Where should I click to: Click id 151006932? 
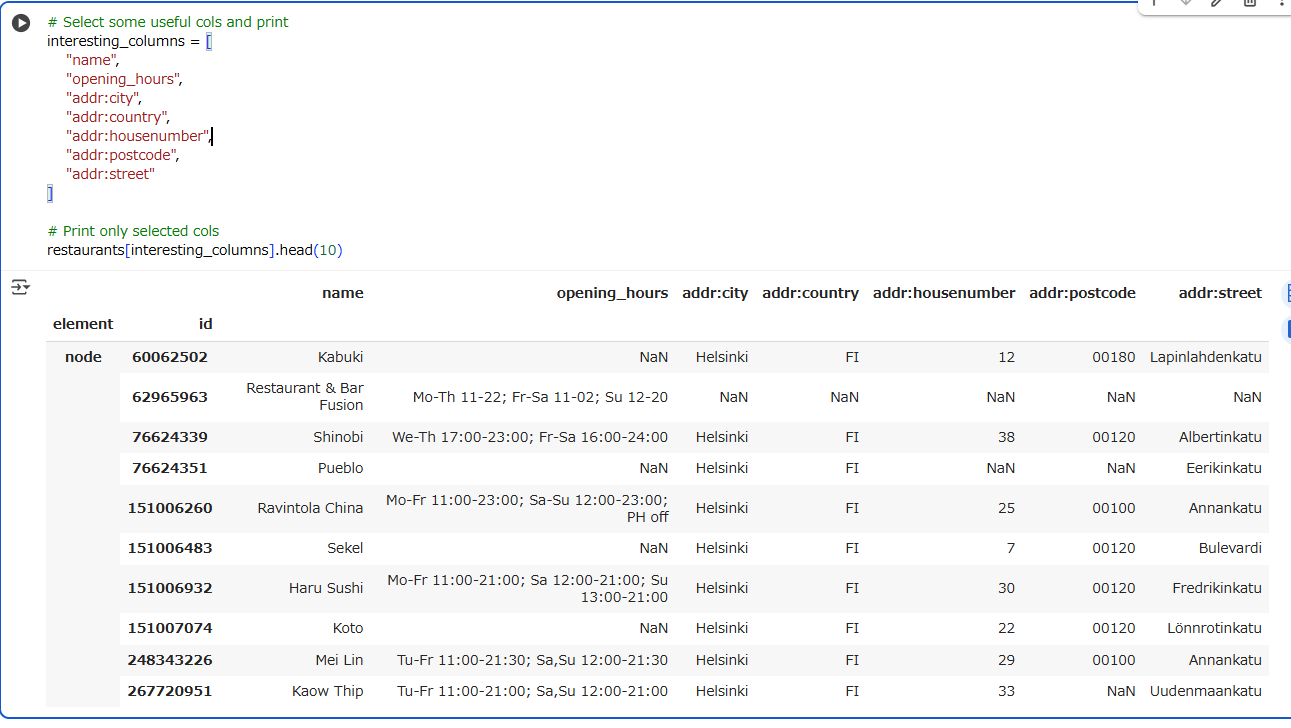170,588
